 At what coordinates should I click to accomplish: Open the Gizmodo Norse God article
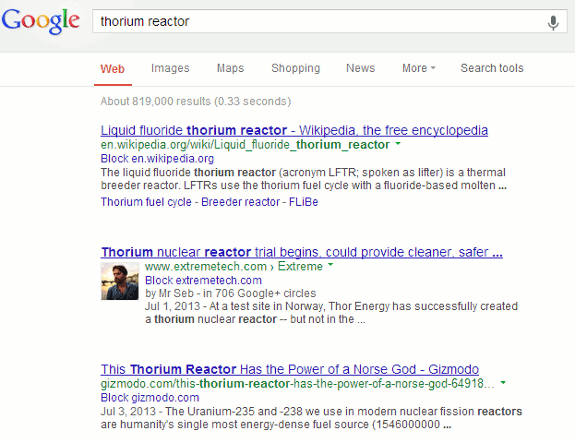tap(290, 369)
